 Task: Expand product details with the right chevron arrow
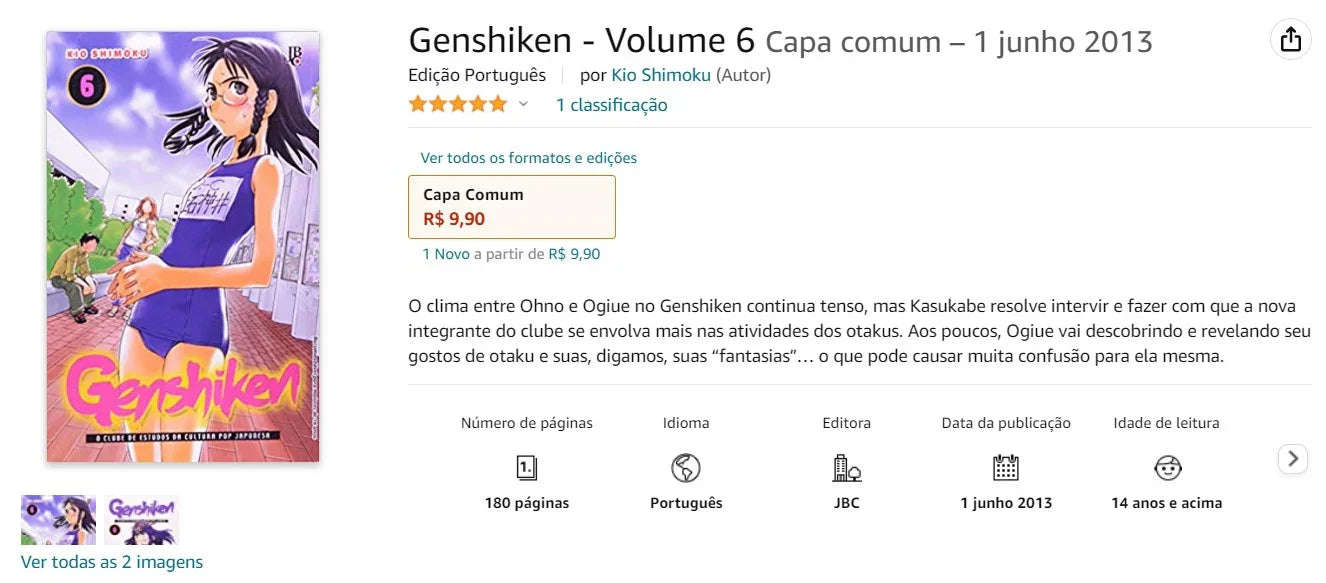coord(1293,459)
